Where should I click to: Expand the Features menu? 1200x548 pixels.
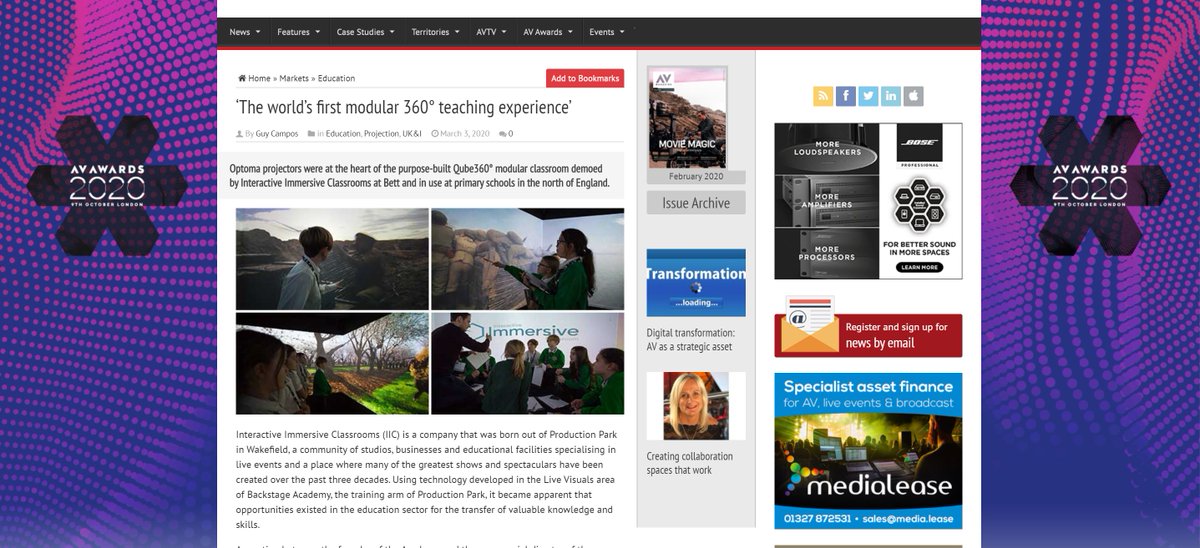pos(298,32)
